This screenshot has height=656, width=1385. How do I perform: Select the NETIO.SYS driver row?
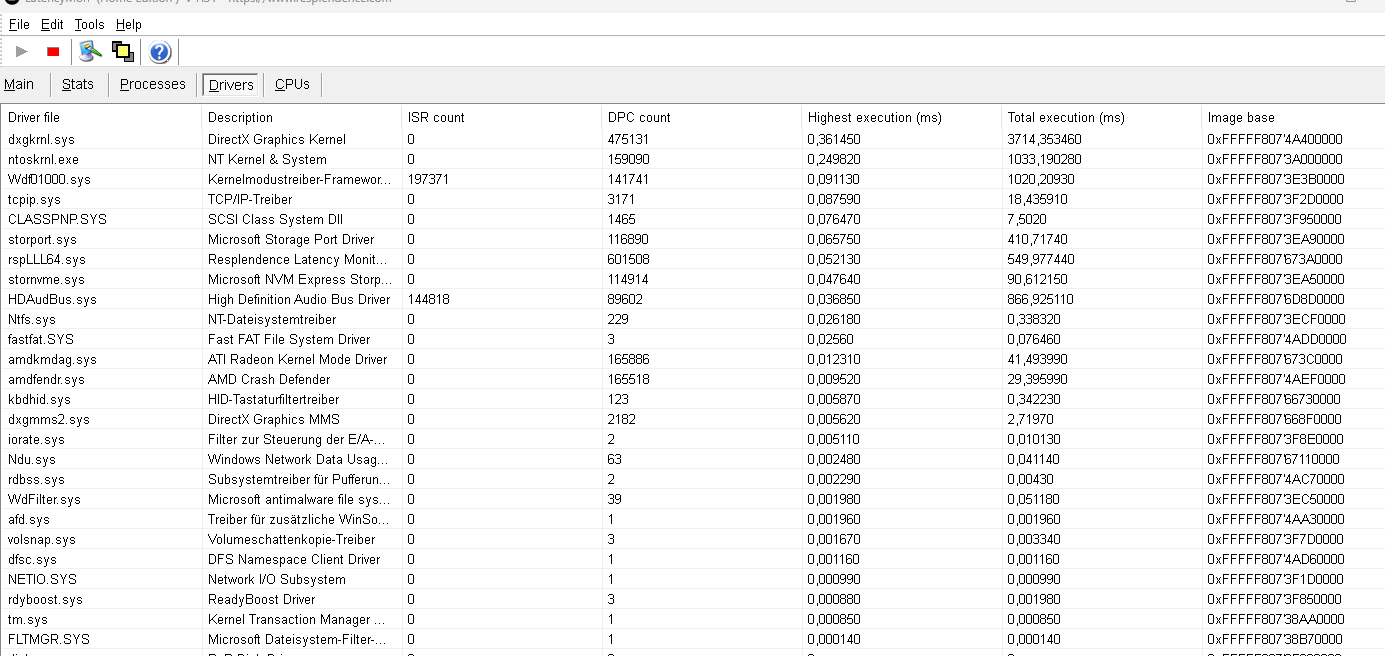[693, 579]
